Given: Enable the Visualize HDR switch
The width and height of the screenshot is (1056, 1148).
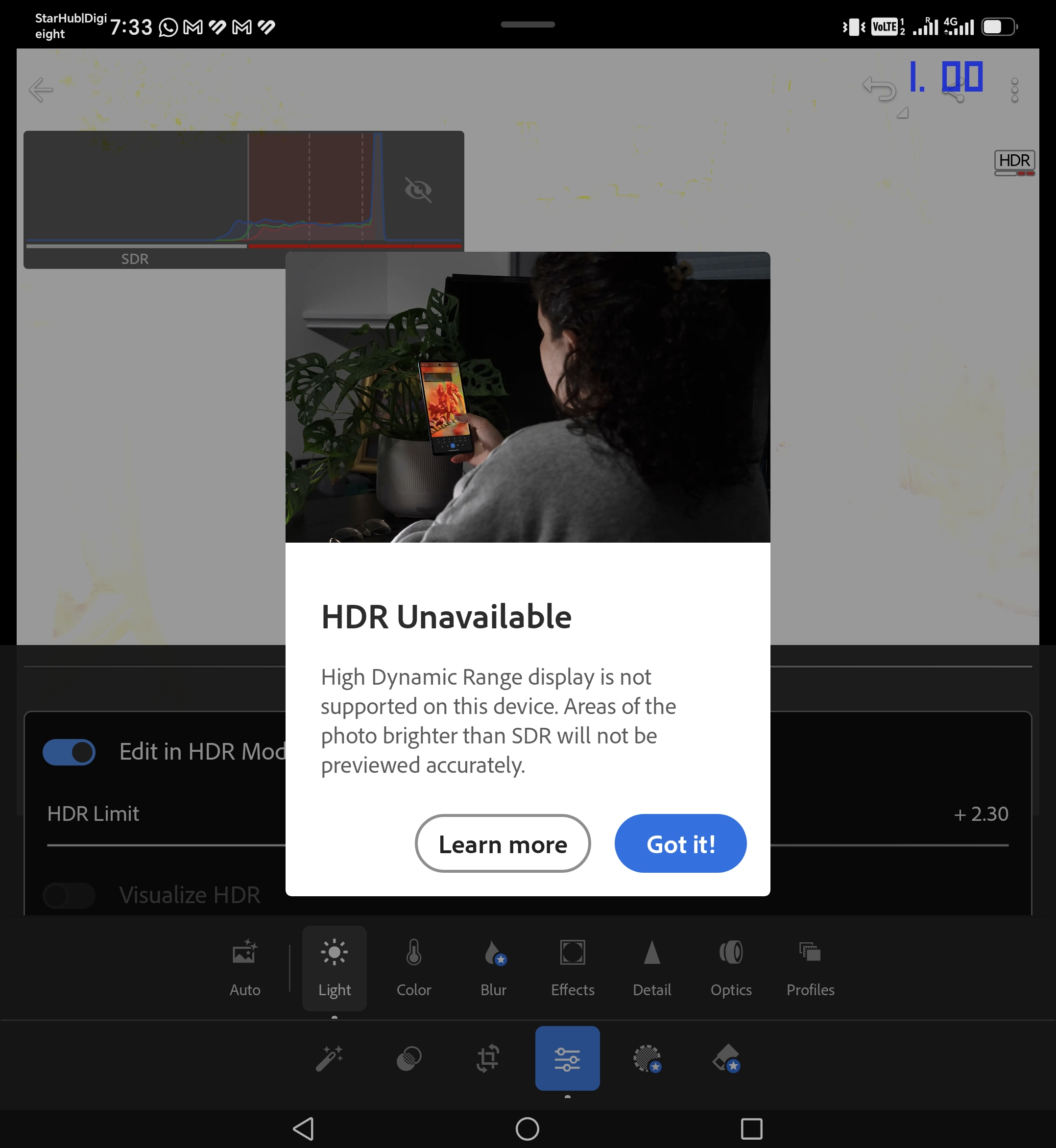Looking at the screenshot, I should (x=69, y=895).
